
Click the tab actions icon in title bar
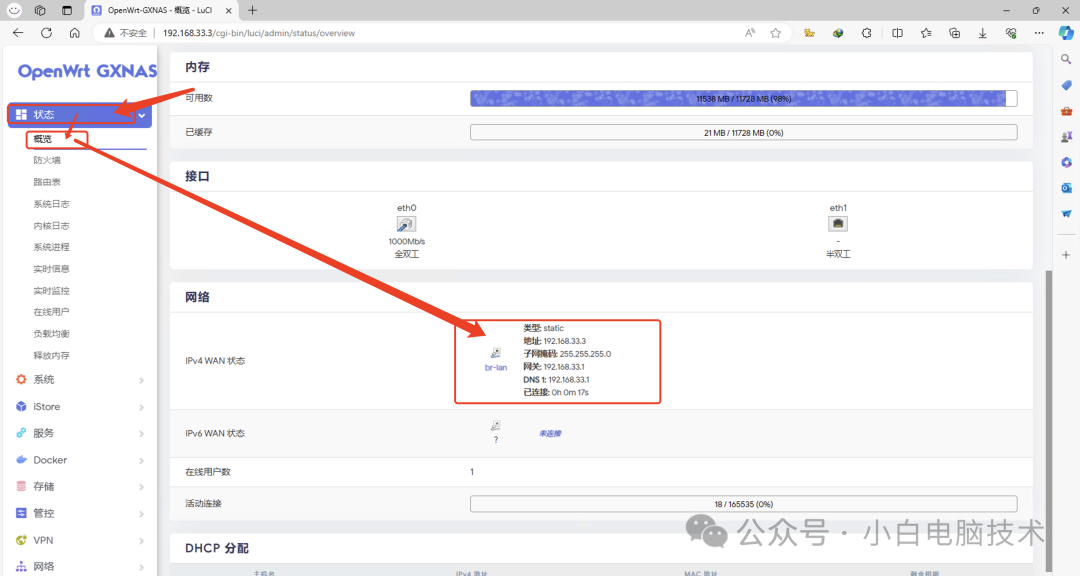coord(66,10)
